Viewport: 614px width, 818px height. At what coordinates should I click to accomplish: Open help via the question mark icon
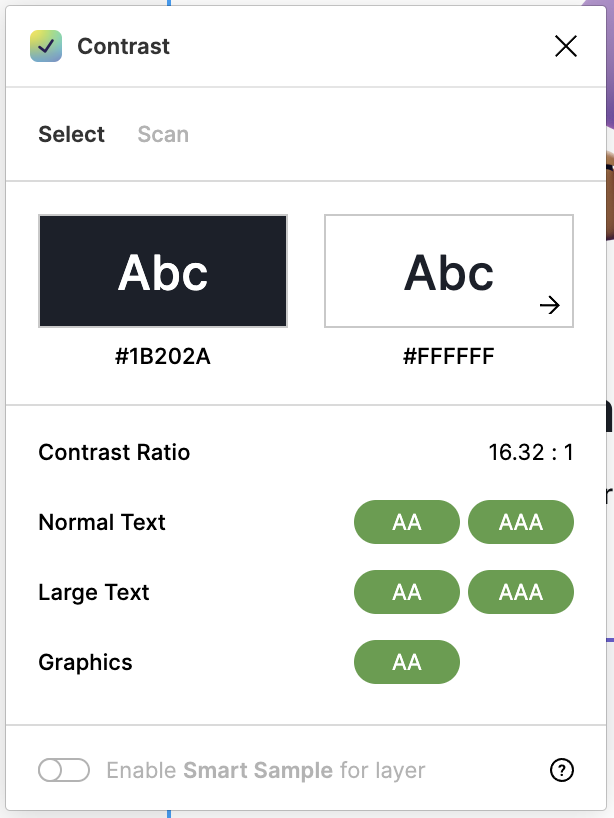562,770
